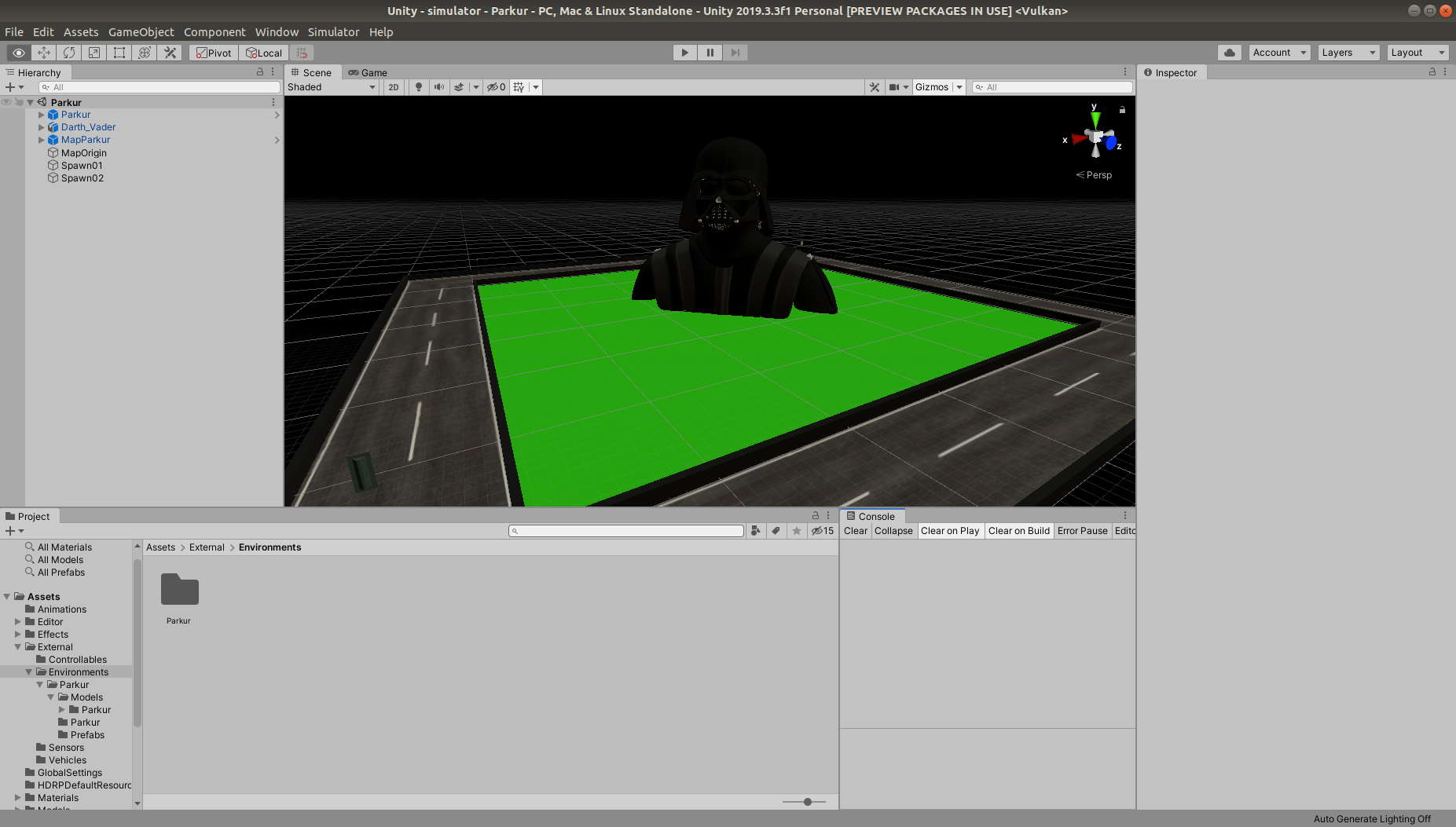The image size is (1456, 827).
Task: Open Console panel options menu
Action: coord(1125,515)
